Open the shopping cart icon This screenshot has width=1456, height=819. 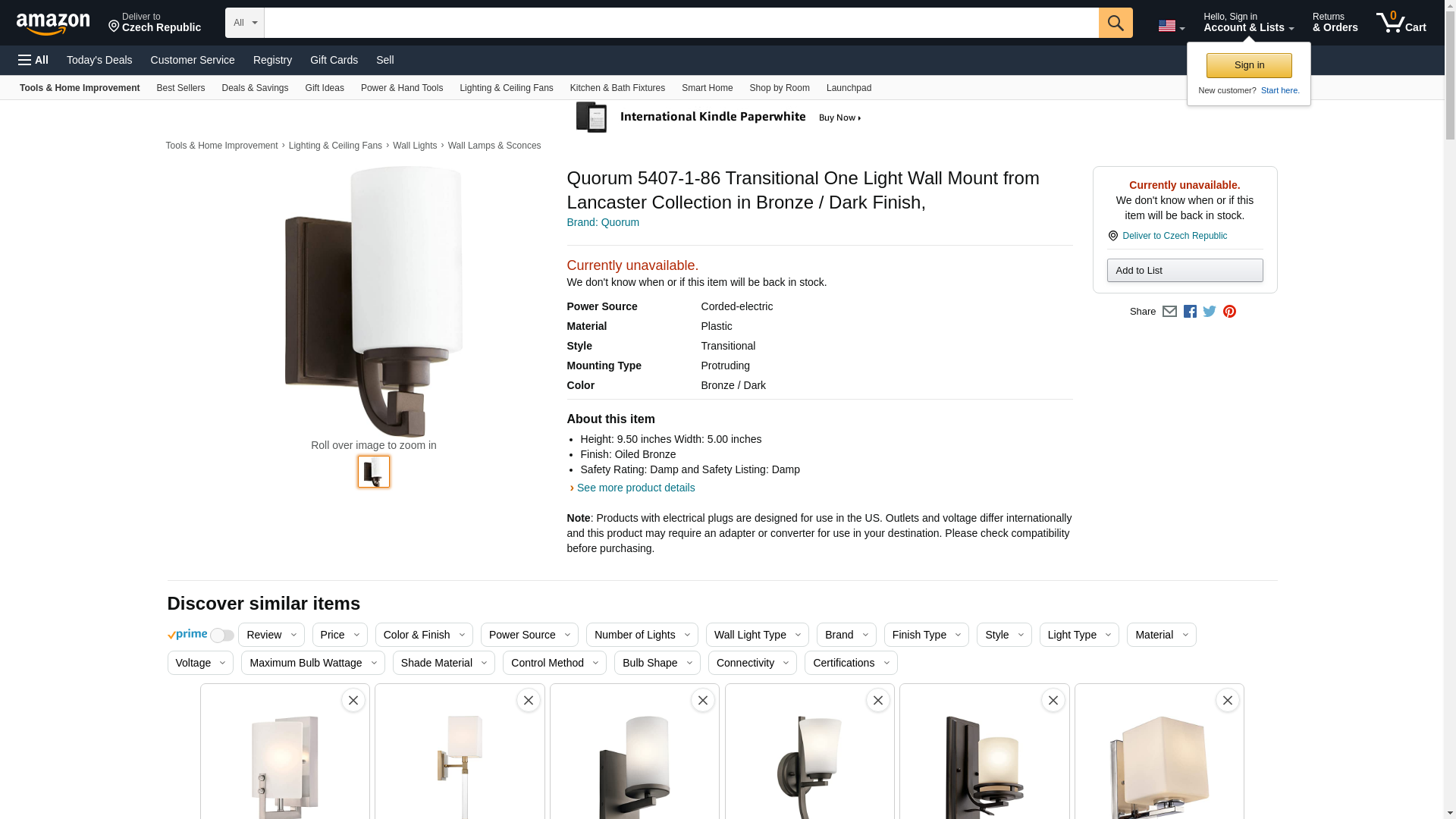(1401, 23)
